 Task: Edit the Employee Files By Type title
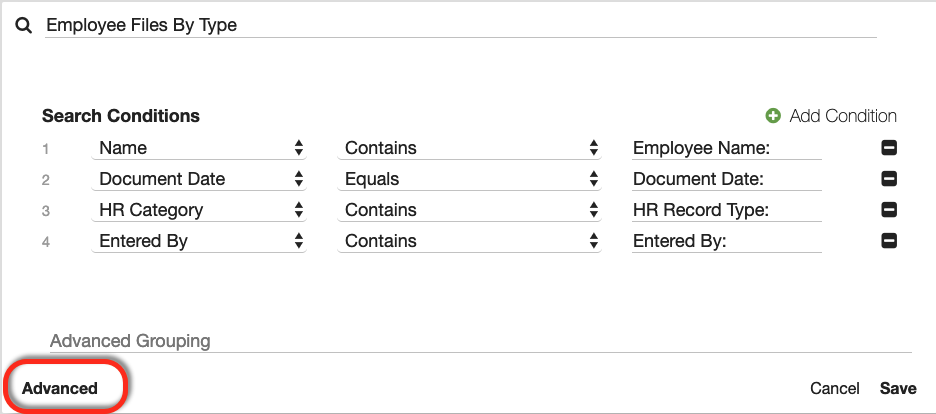(x=460, y=25)
